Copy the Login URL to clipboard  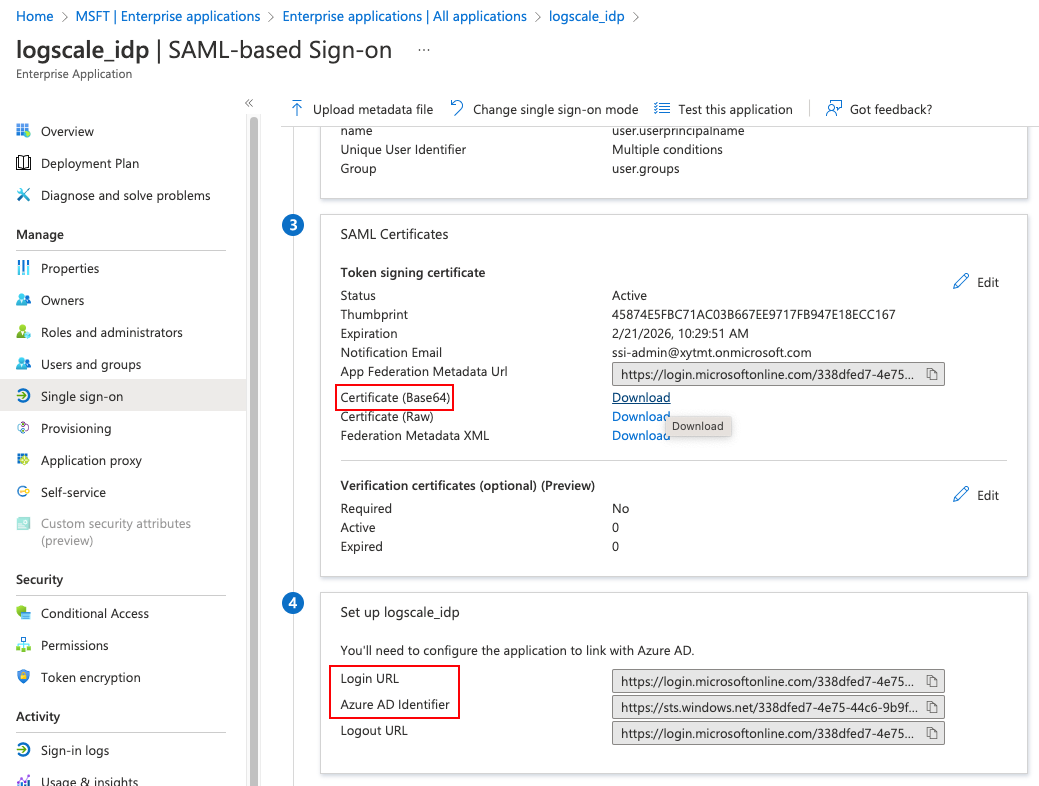(x=933, y=681)
